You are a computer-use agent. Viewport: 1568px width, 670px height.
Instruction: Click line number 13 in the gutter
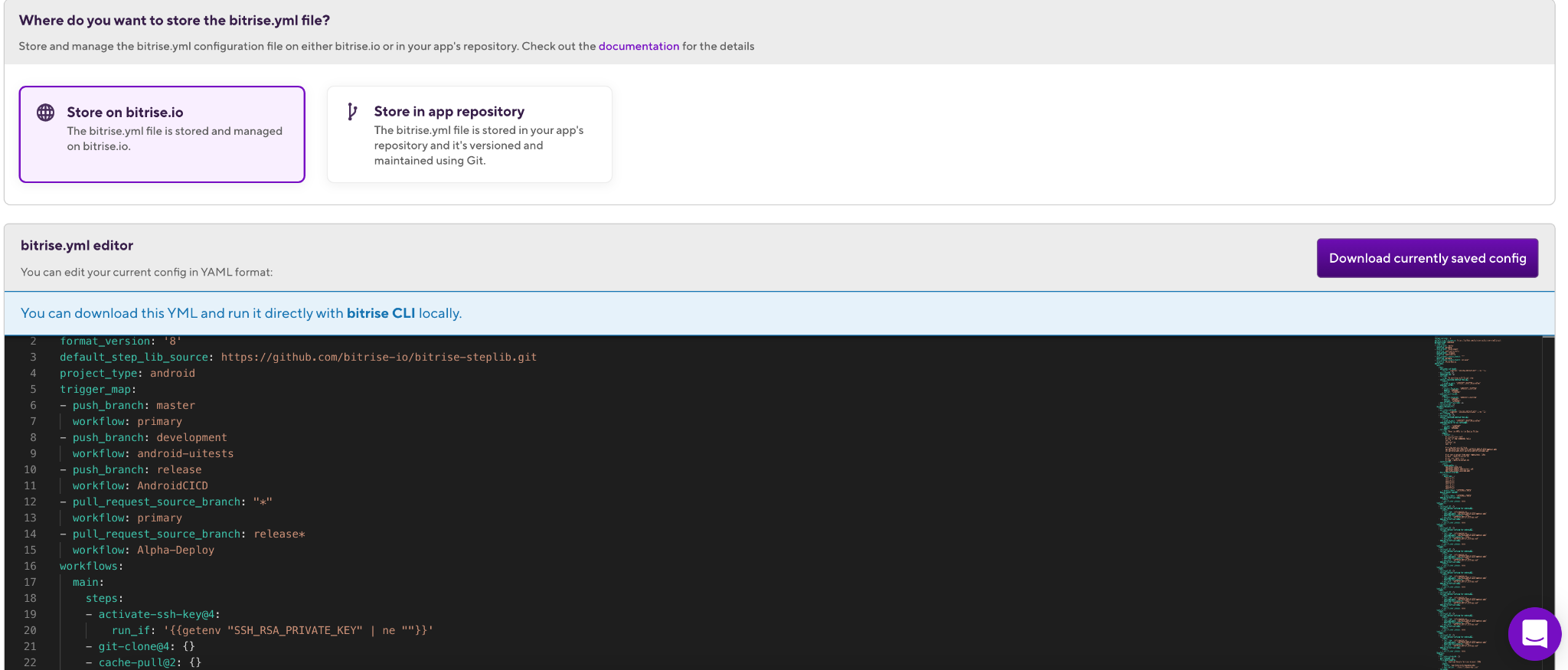[30, 518]
